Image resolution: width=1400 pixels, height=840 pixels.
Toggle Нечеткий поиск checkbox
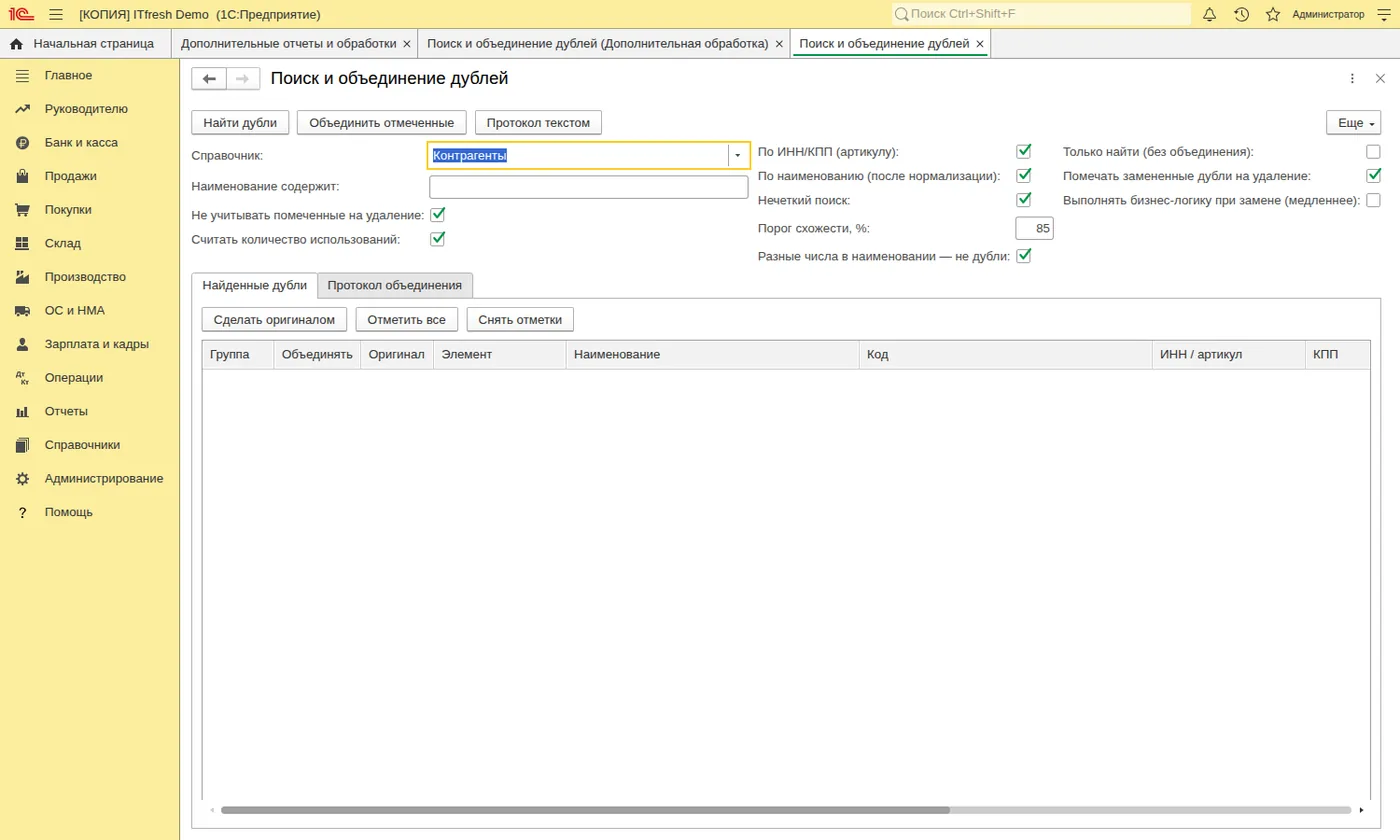[1023, 199]
